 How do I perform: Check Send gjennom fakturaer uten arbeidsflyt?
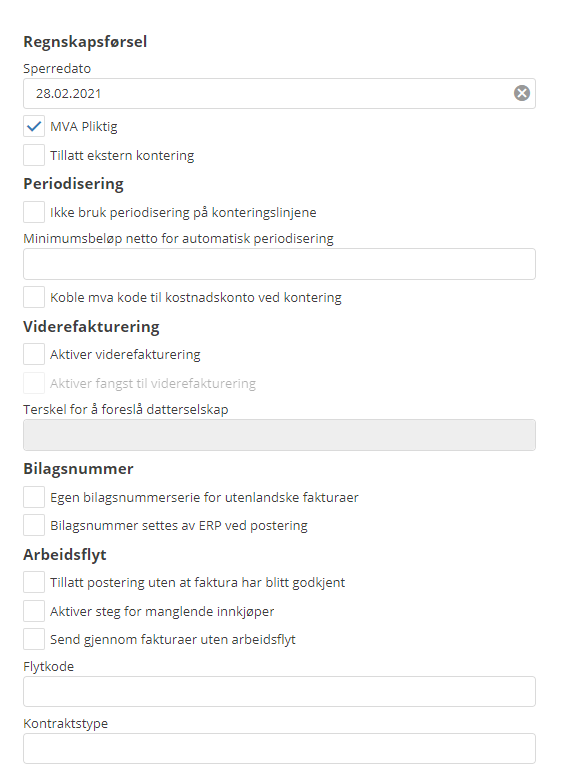(34, 639)
